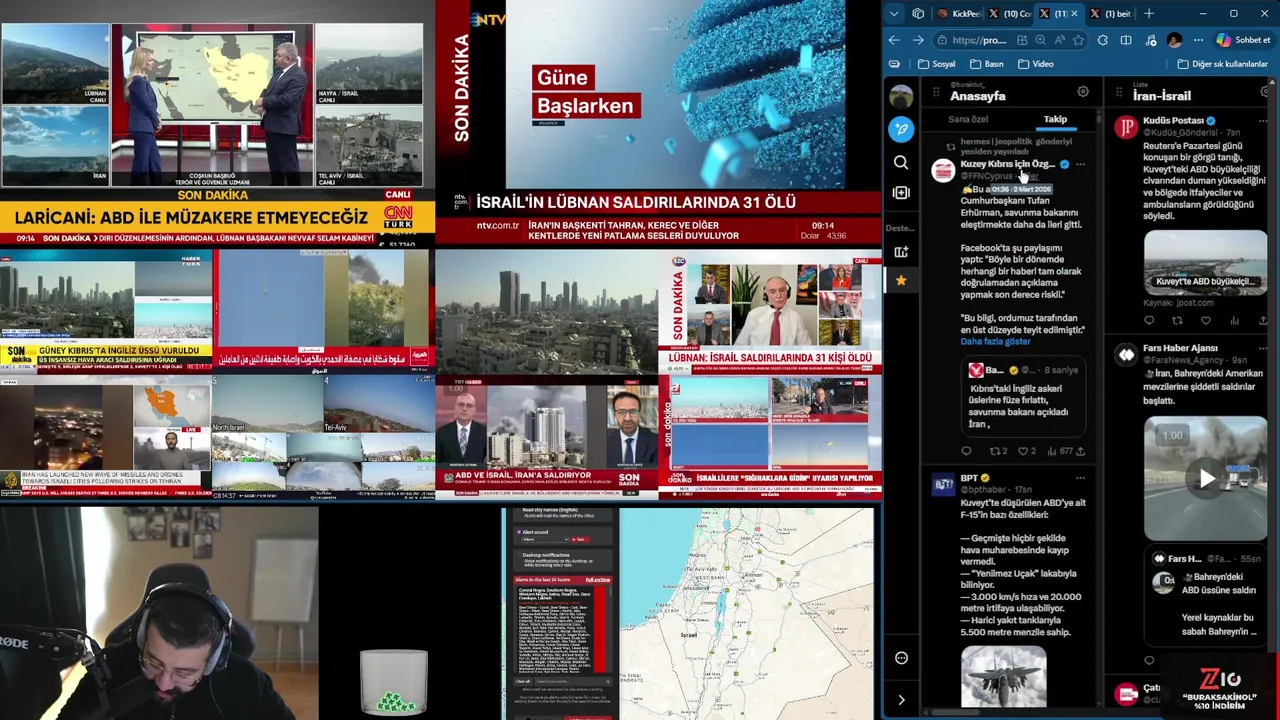The height and width of the screenshot is (720, 1280).
Task: Like the Kudüs Postası post
Action: point(1205,320)
